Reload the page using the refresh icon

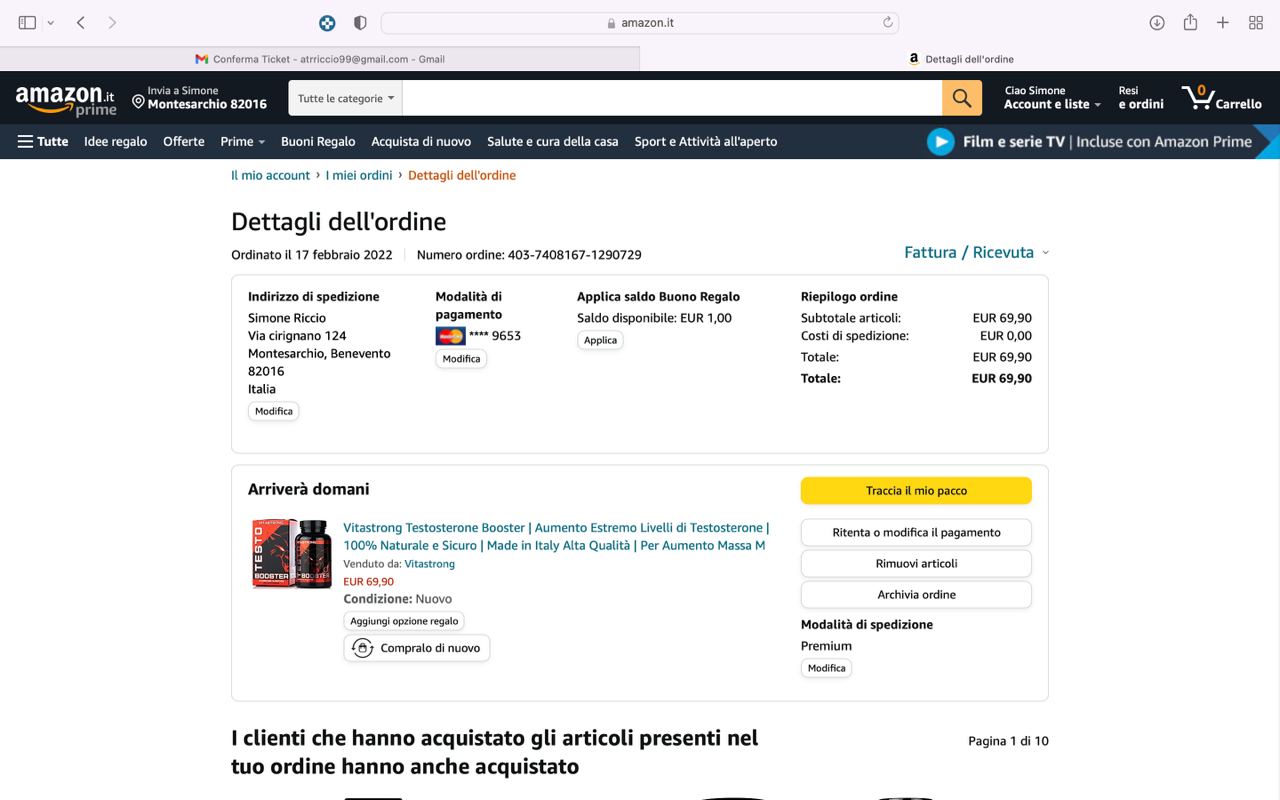click(887, 22)
